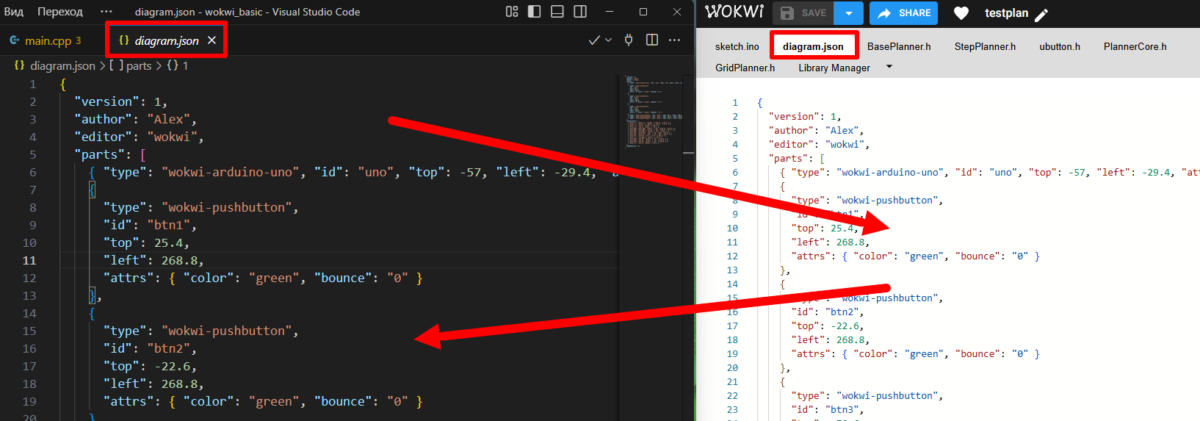This screenshot has height=421, width=1200.
Task: Click the pencil icon to rename testplan
Action: (1042, 14)
